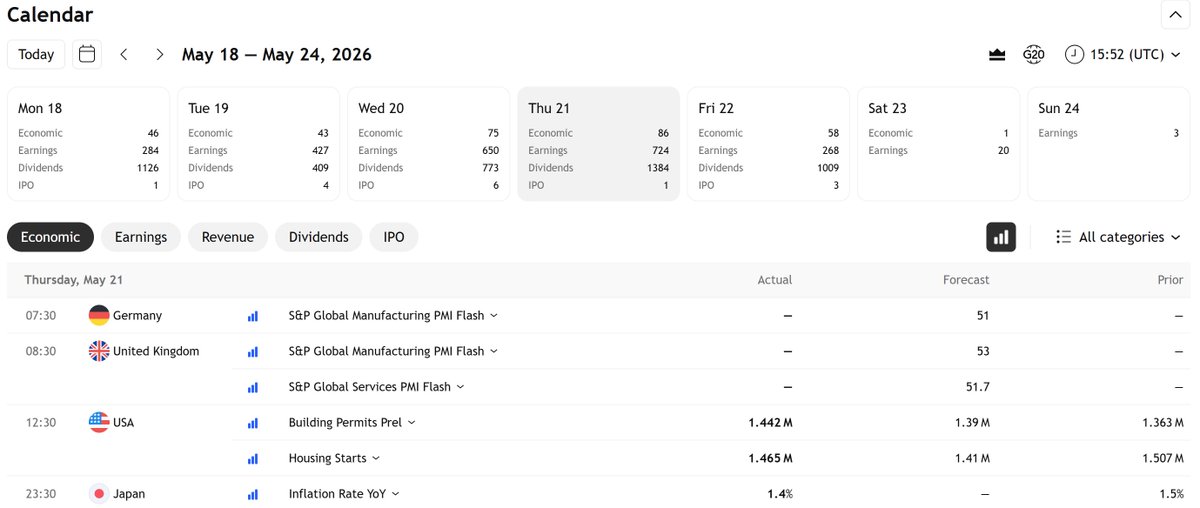This screenshot has width=1200, height=508.
Task: Select the Fri 22 day card
Action: pos(768,144)
